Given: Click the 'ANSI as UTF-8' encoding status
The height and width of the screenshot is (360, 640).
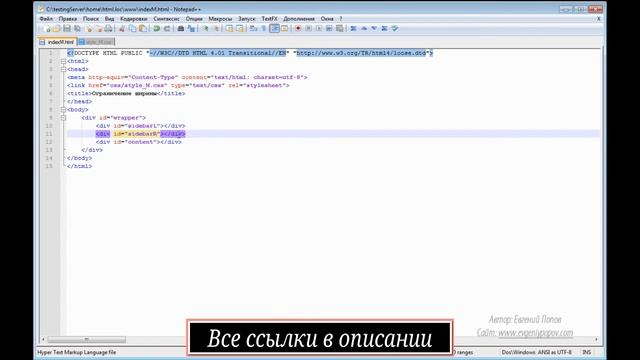Looking at the screenshot, I should [554, 352].
